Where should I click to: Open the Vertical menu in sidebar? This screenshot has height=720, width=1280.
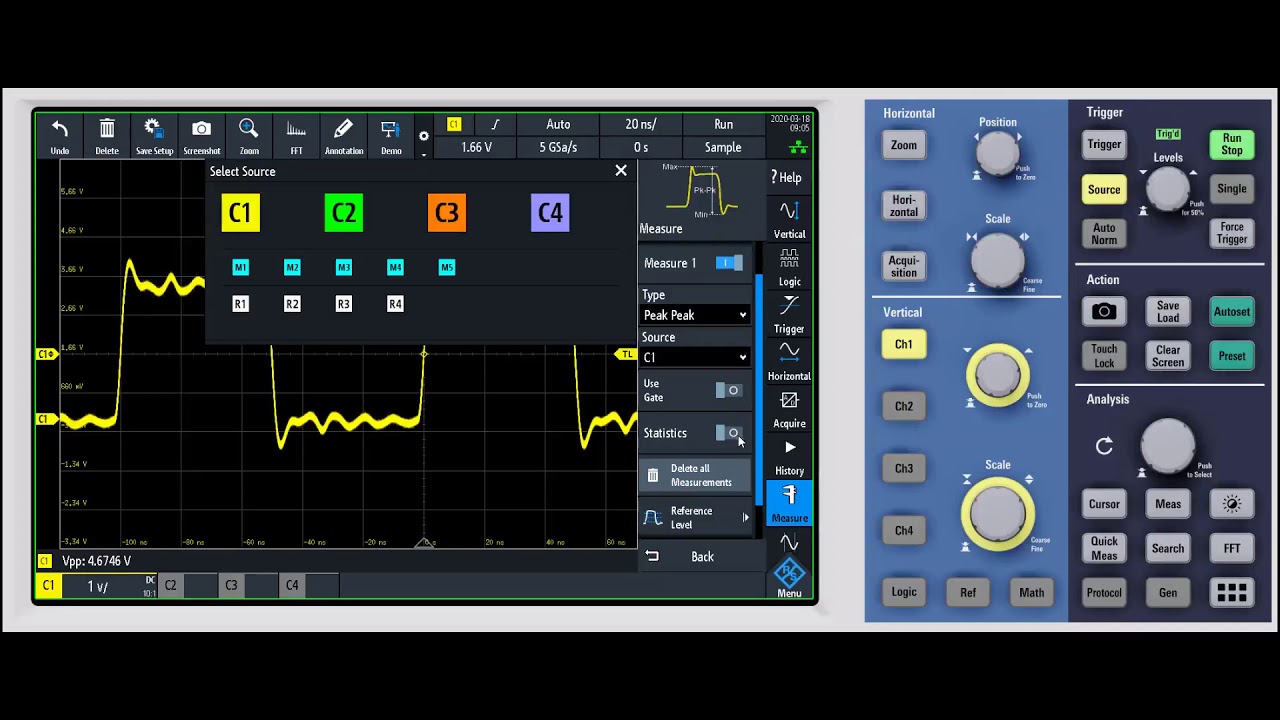pos(789,220)
